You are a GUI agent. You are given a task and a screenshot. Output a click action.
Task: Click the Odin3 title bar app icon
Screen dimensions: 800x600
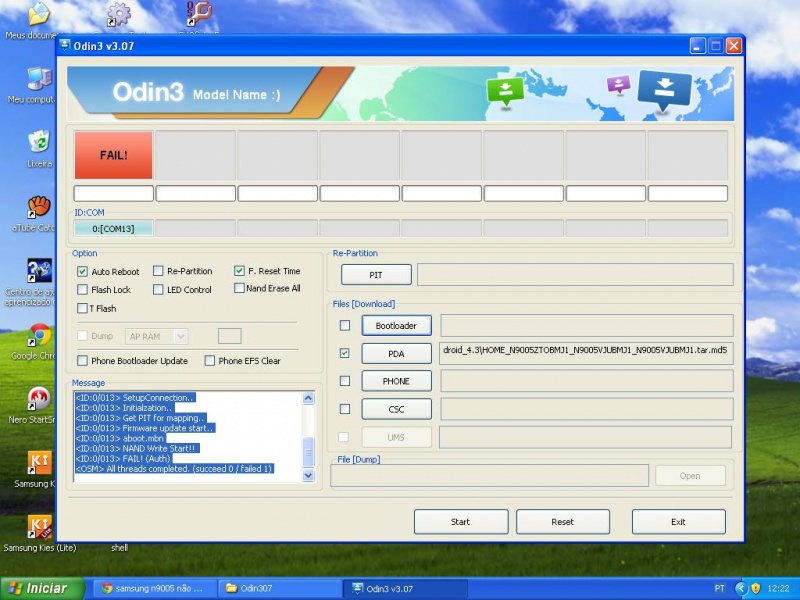[x=64, y=45]
